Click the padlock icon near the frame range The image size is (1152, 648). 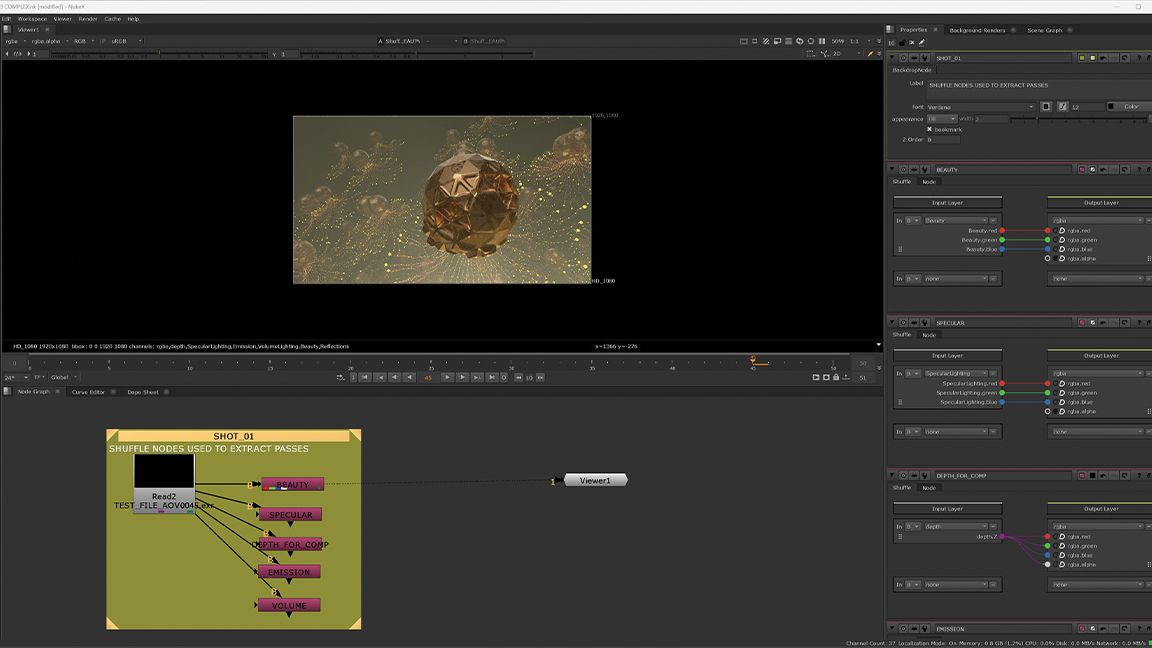pyautogui.click(x=835, y=377)
